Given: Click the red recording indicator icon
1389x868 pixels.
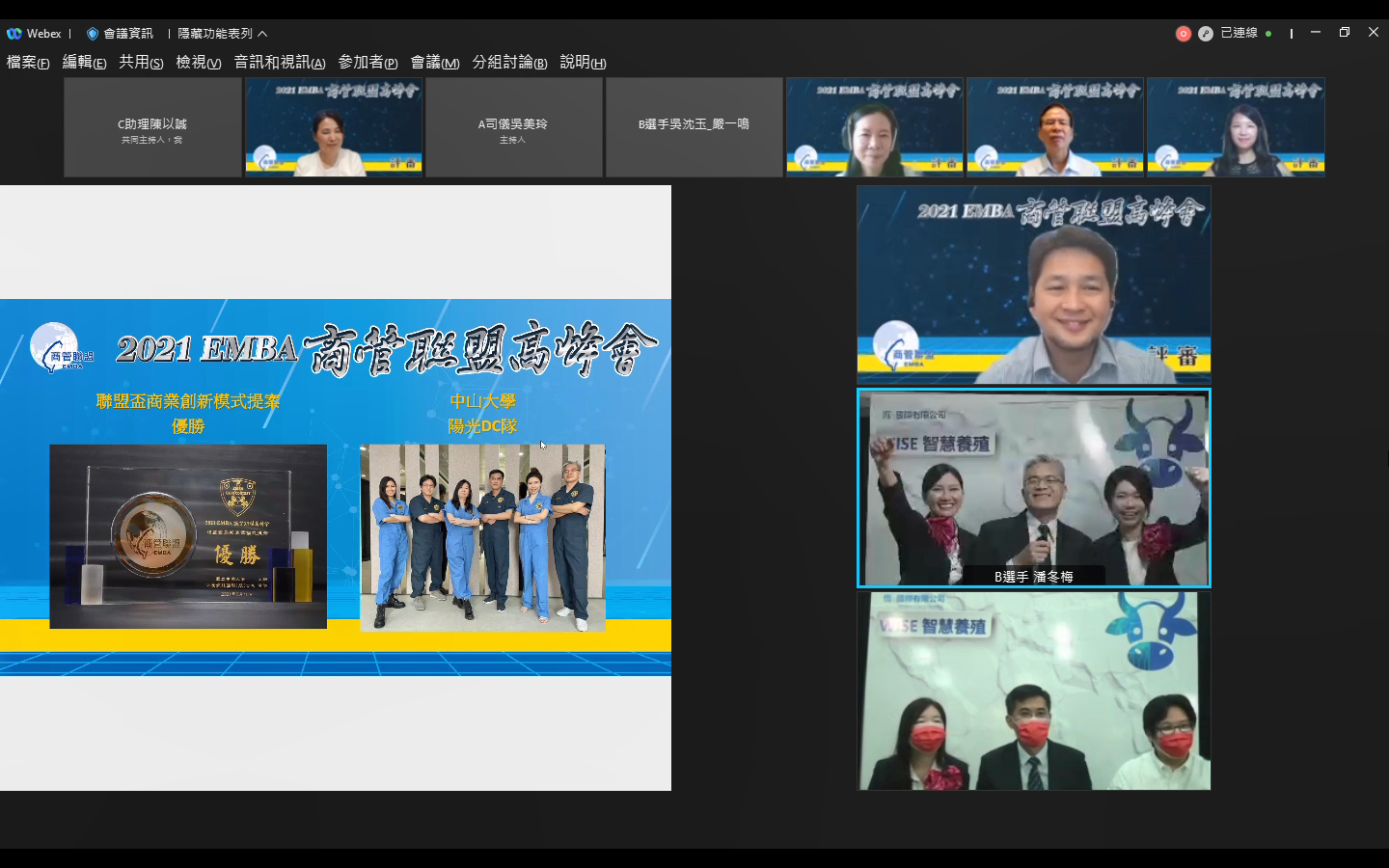Looking at the screenshot, I should tap(1183, 34).
